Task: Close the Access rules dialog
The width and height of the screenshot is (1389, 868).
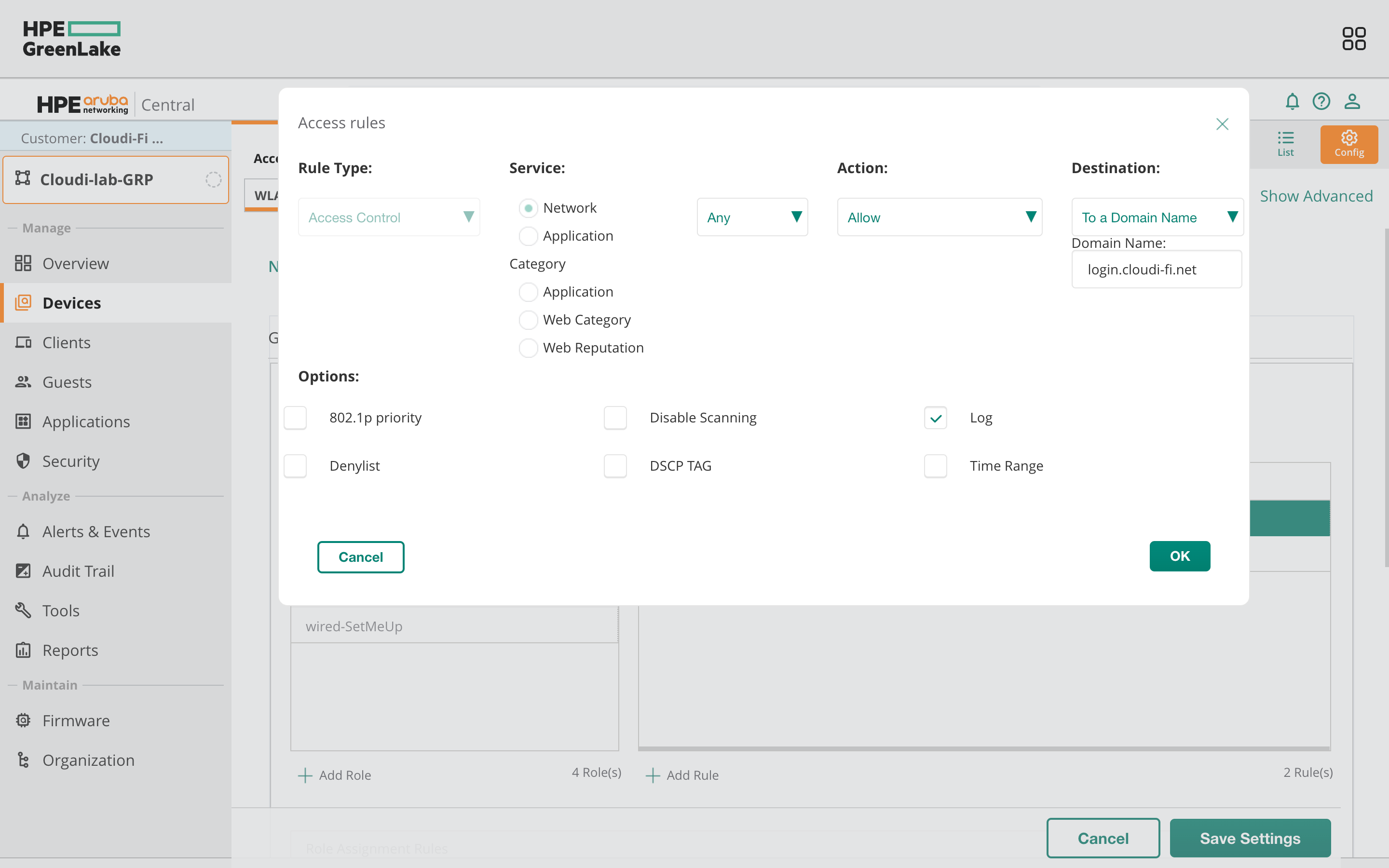Action: [1222, 124]
